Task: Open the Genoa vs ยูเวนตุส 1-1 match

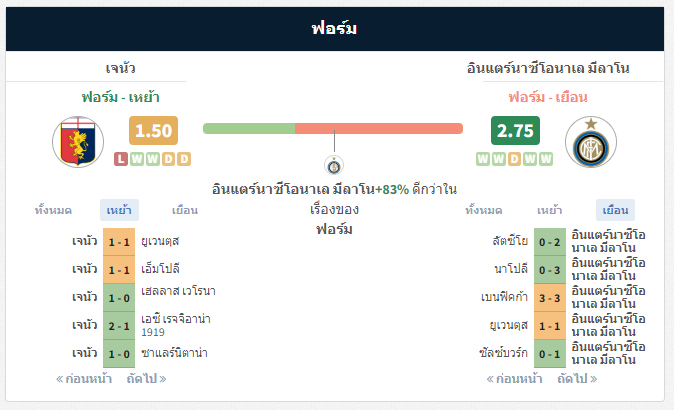Action: (x=119, y=241)
